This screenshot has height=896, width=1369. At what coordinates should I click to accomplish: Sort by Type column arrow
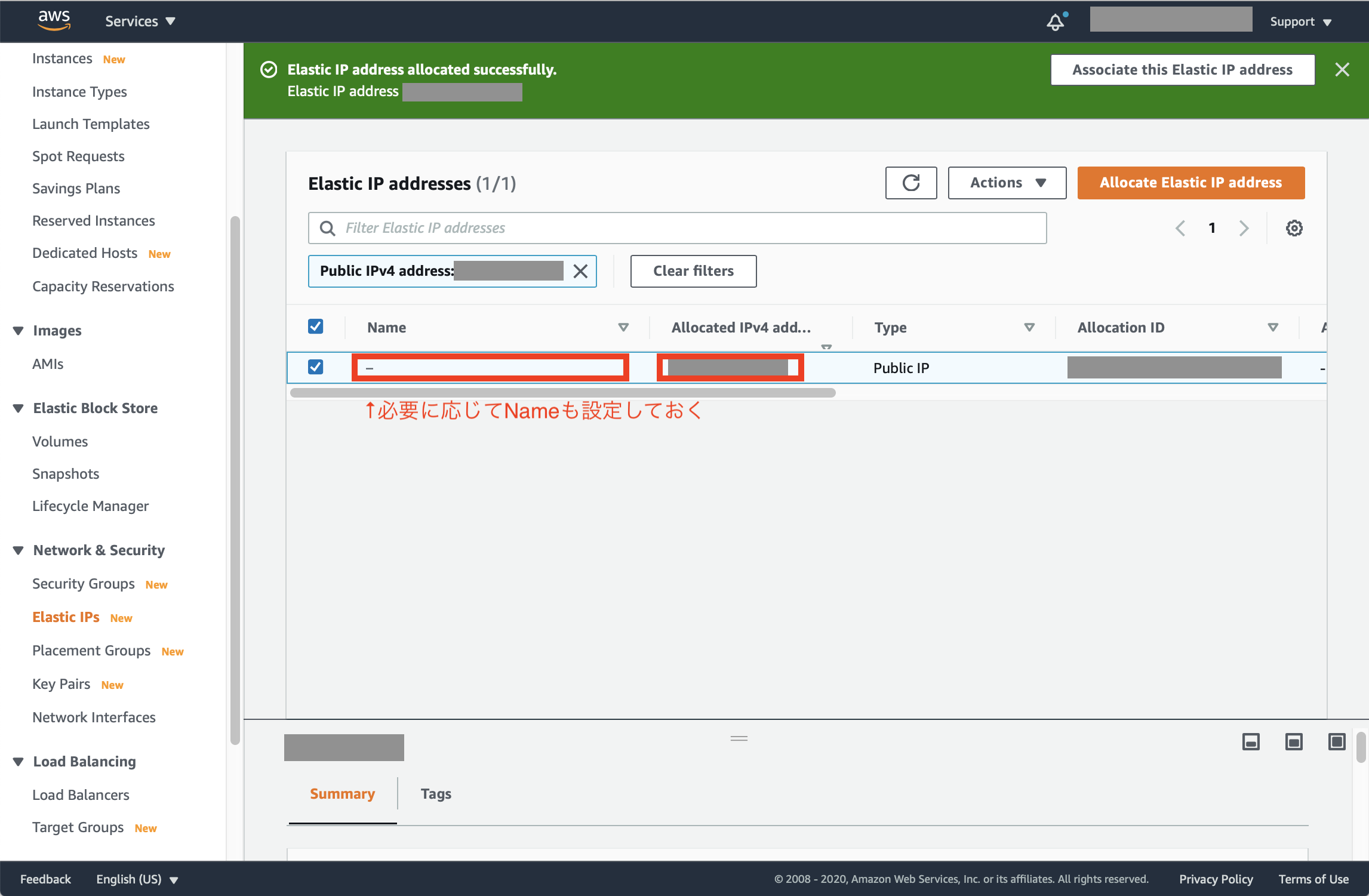[x=1029, y=327]
